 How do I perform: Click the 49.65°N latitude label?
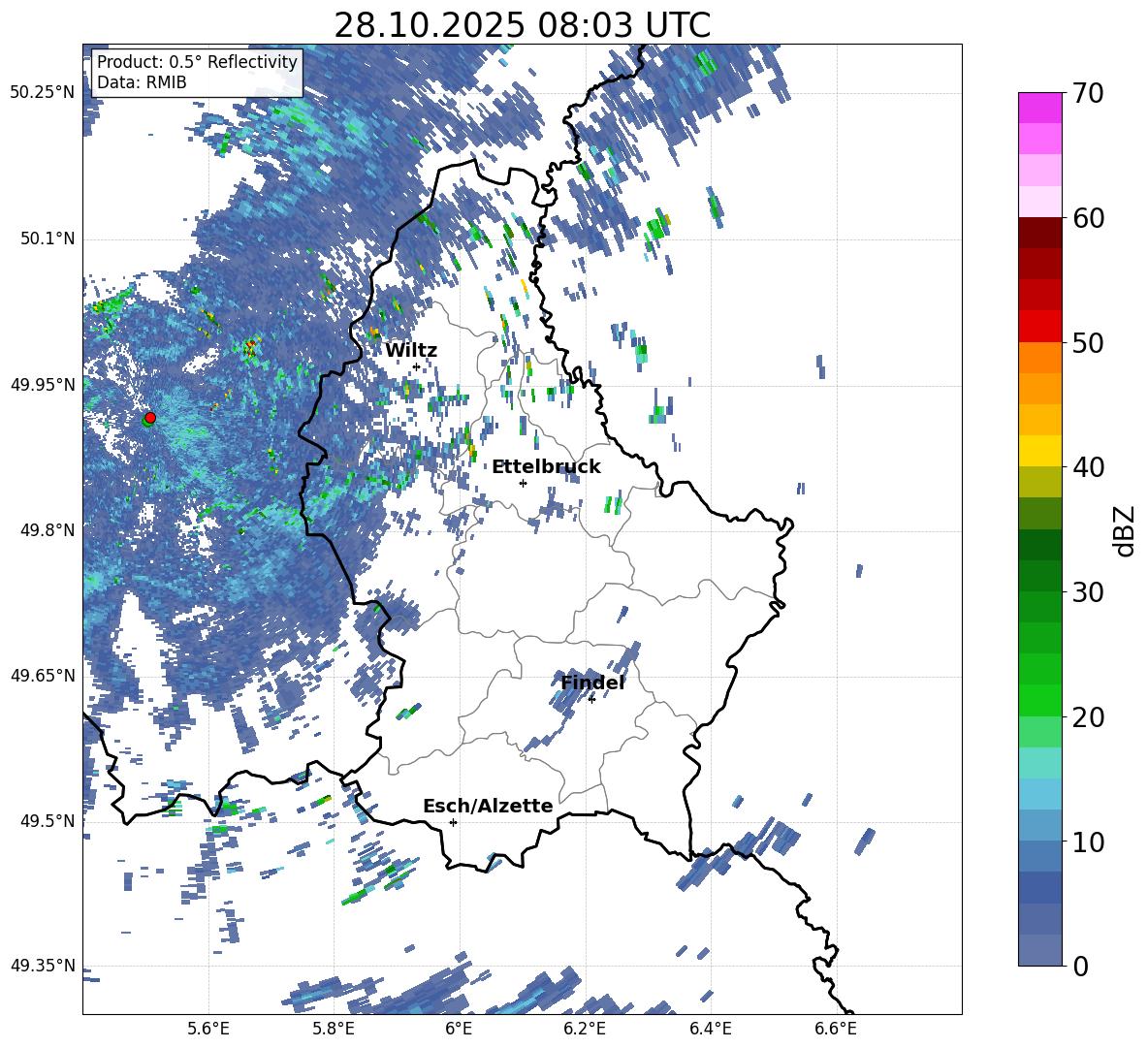43,676
